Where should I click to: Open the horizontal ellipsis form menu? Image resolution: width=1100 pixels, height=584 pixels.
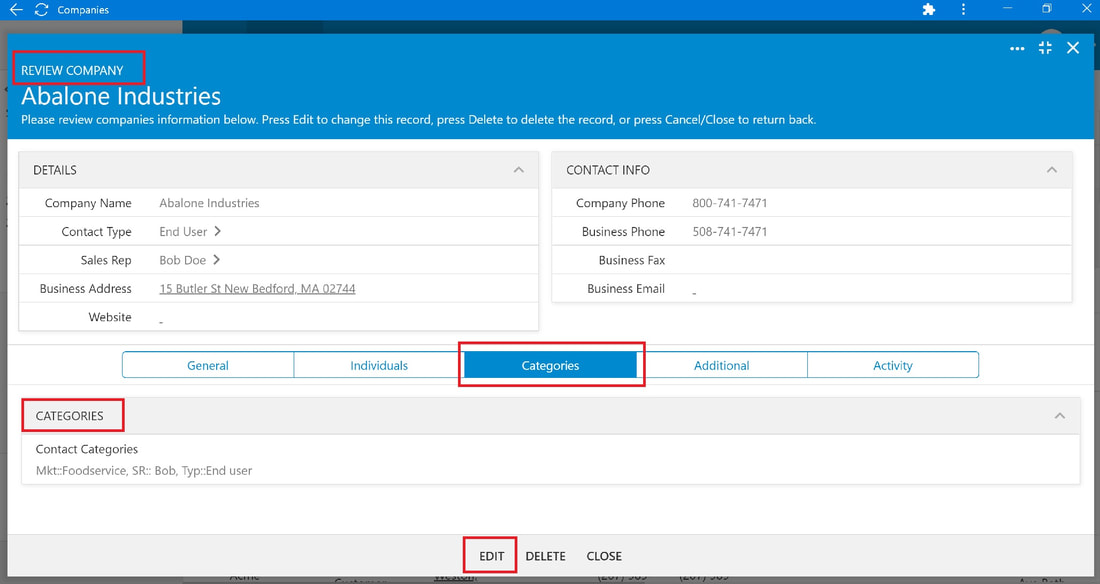[1017, 48]
